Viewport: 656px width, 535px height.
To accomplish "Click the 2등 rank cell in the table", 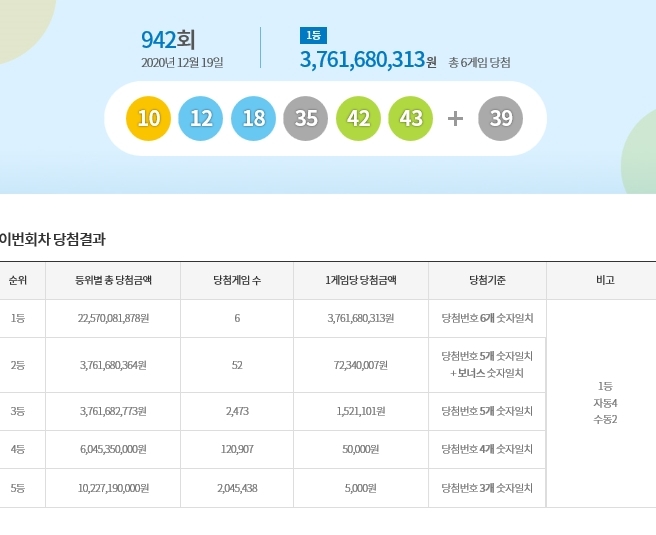I will [18, 365].
